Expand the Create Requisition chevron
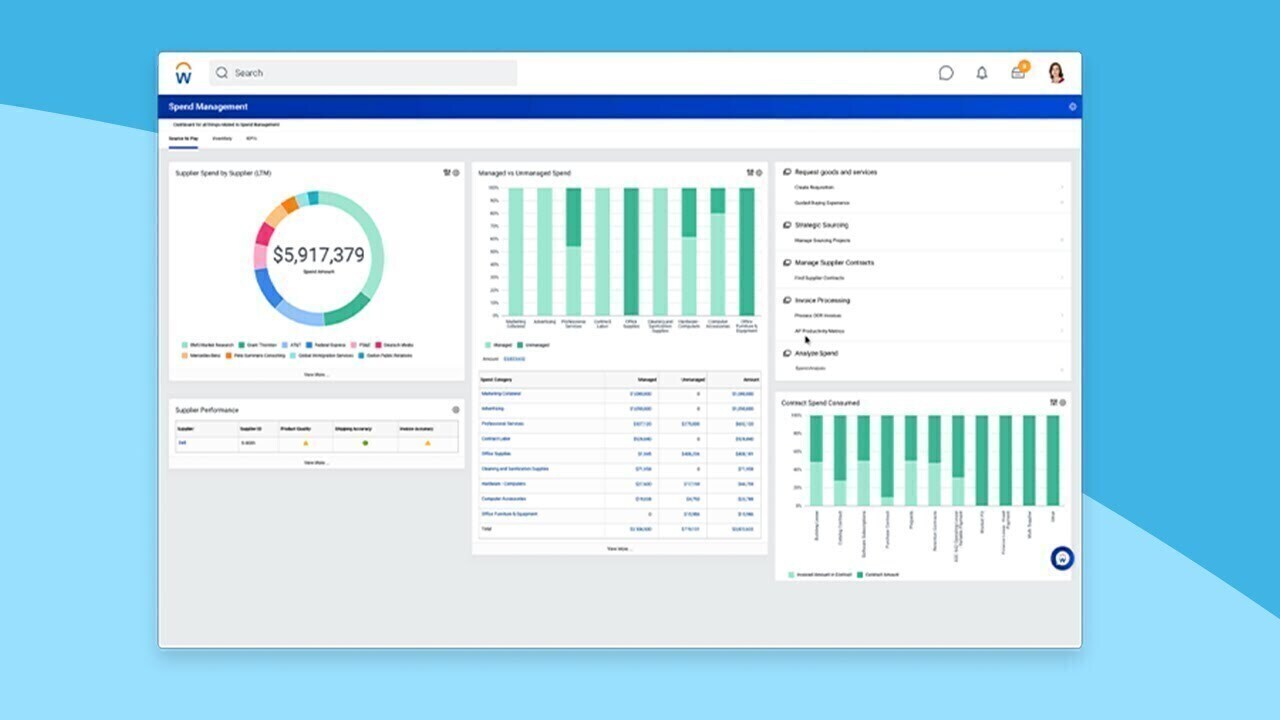 click(x=1061, y=188)
